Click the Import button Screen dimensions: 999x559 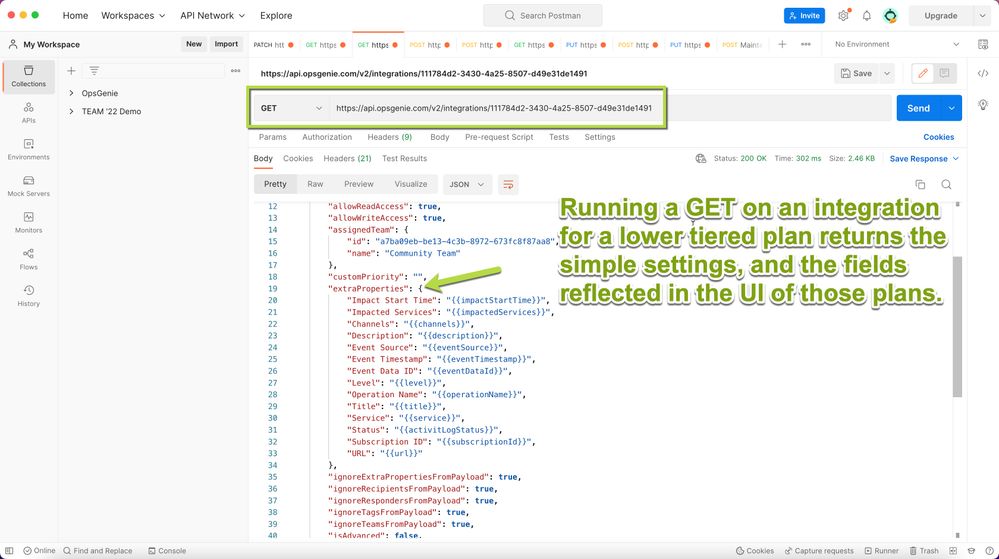click(226, 44)
